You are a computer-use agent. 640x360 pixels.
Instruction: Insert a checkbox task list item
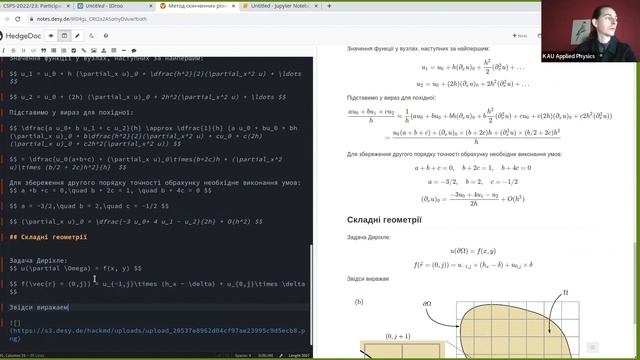click(x=73, y=51)
